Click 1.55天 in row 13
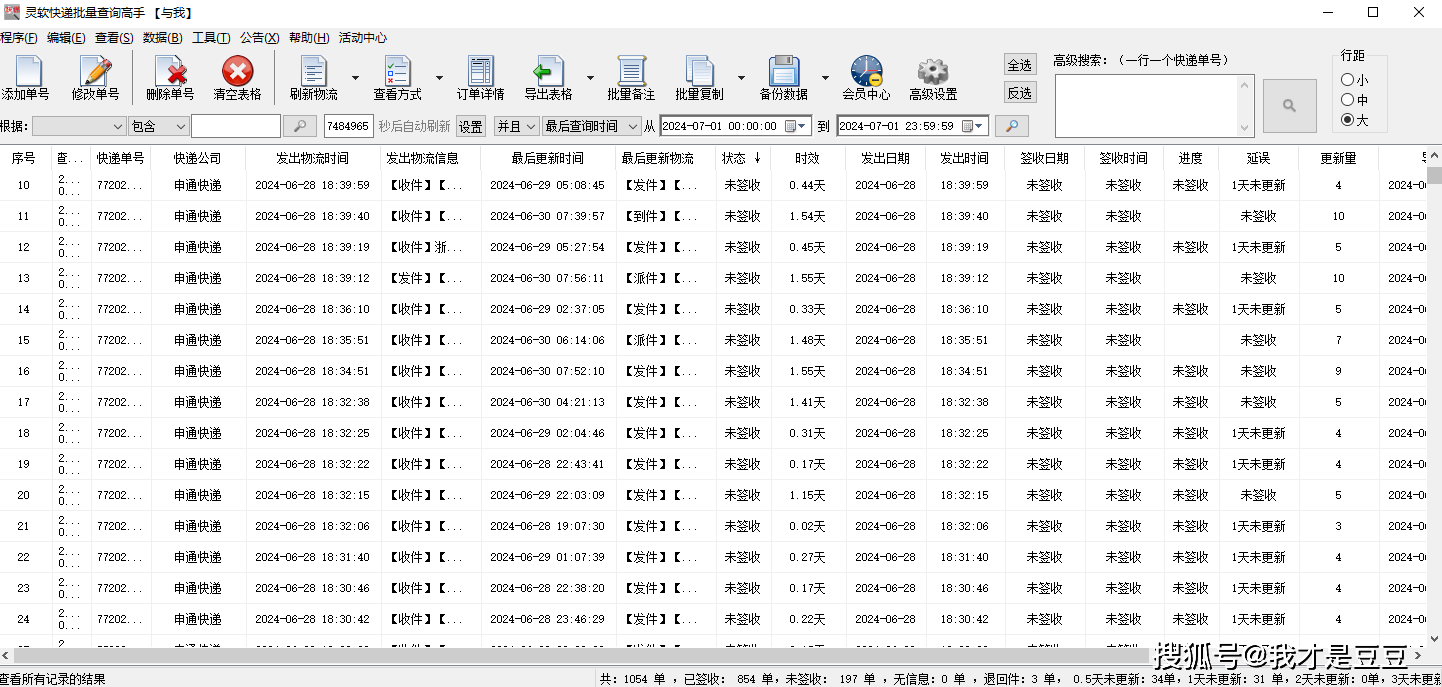The height and width of the screenshot is (687, 1442). tap(807, 278)
